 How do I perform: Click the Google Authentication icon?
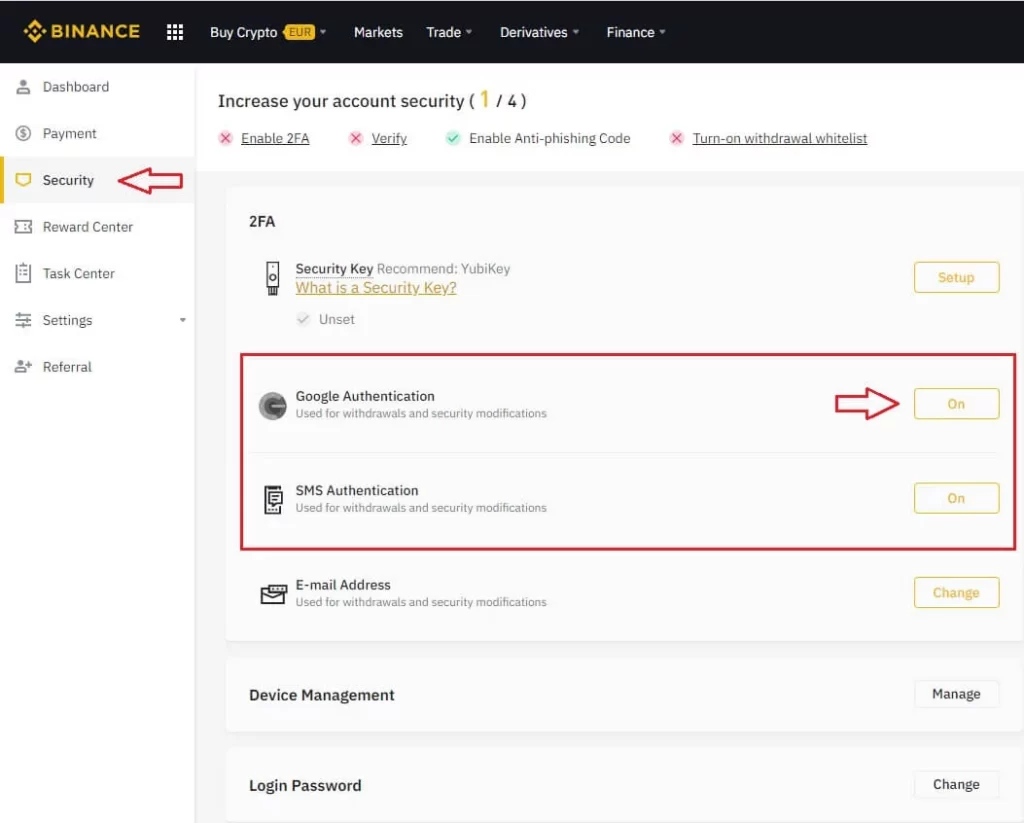[x=272, y=405]
